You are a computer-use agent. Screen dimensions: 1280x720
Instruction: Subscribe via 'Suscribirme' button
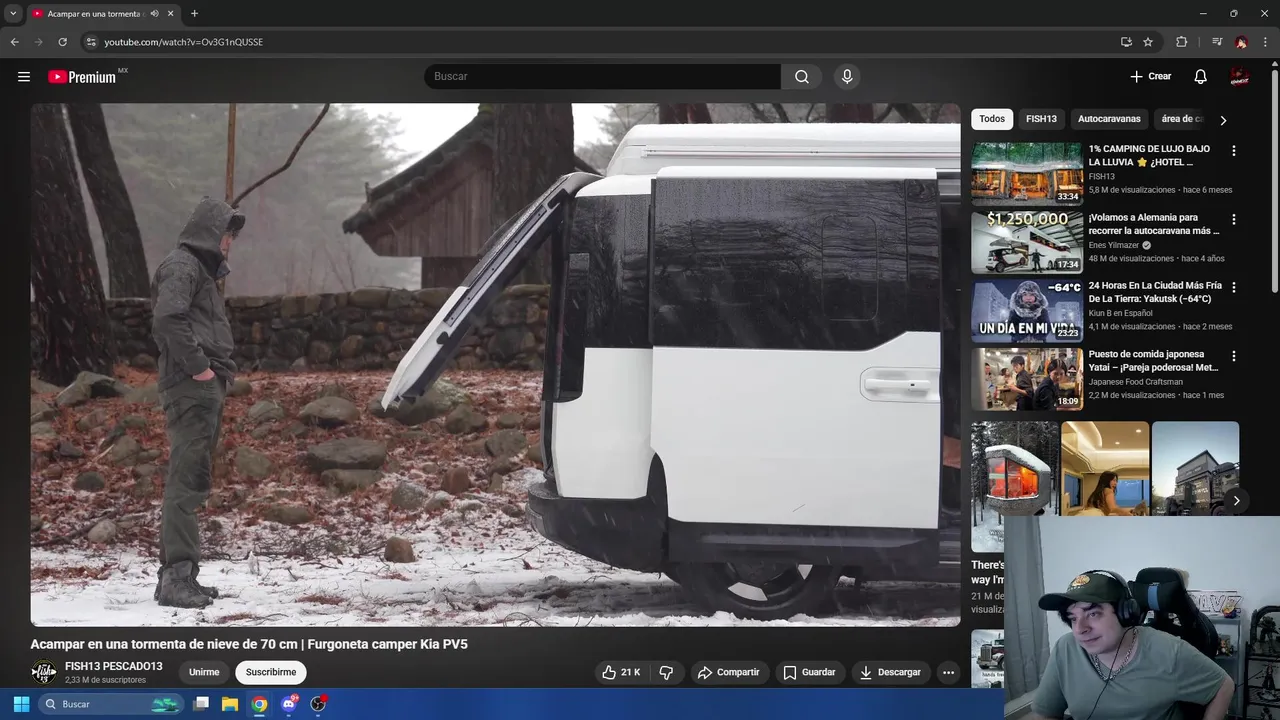tap(271, 672)
